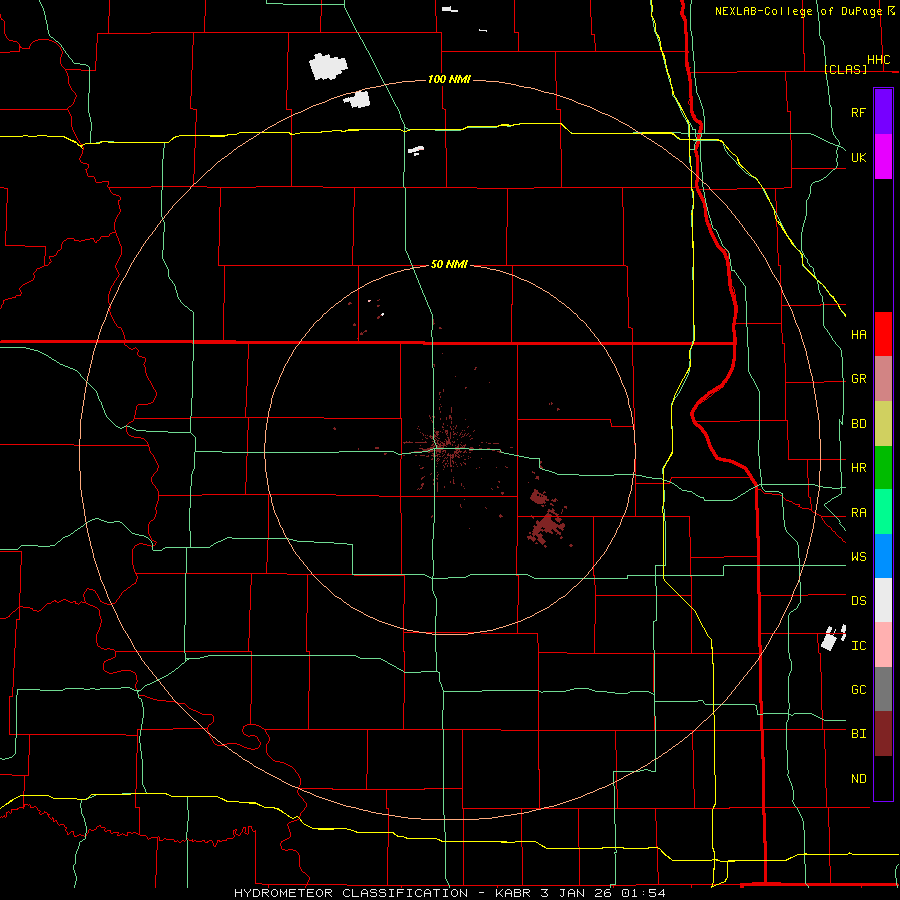Click the RA light green legend swatch
The width and height of the screenshot is (900, 900).
[883, 512]
